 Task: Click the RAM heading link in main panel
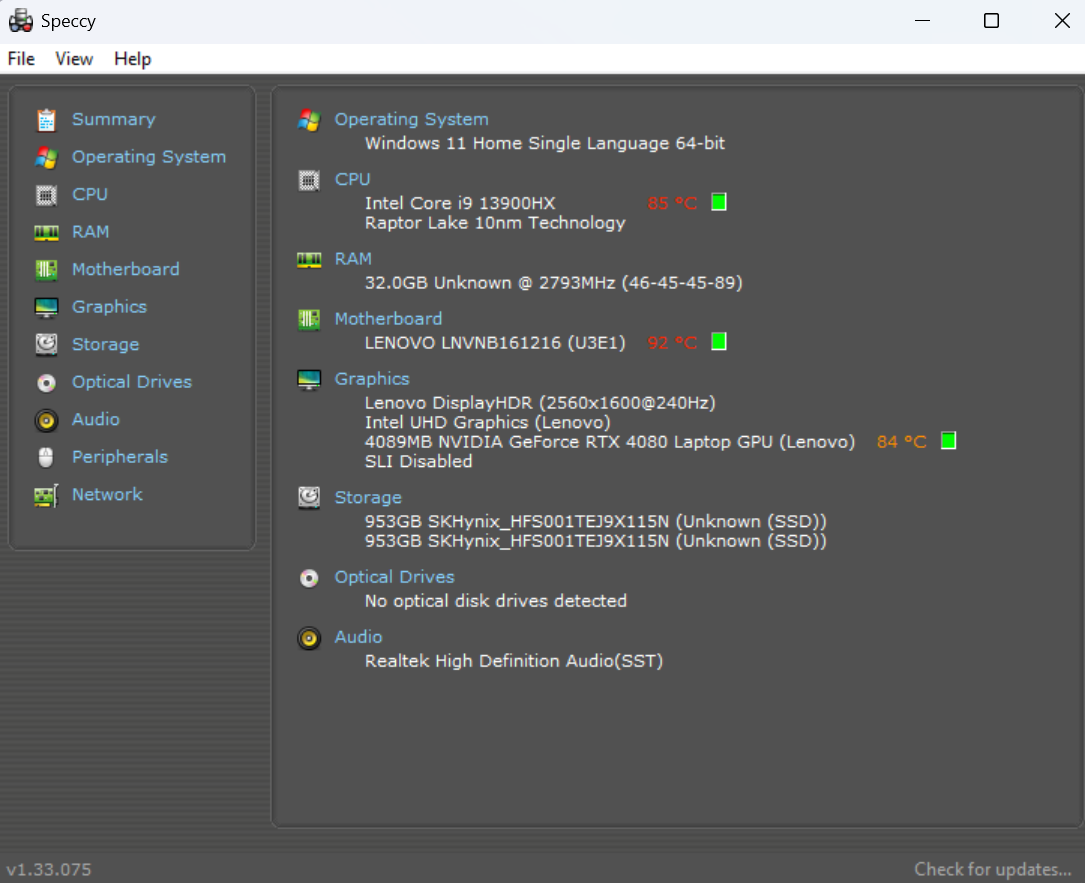[354, 259]
